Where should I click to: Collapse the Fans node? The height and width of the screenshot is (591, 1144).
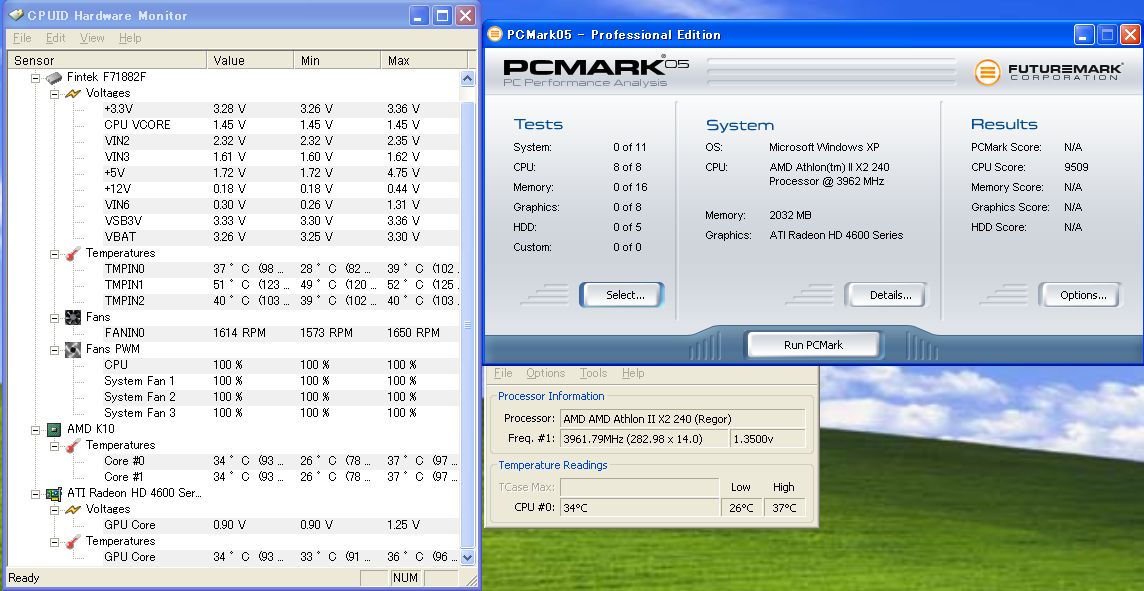pos(54,318)
